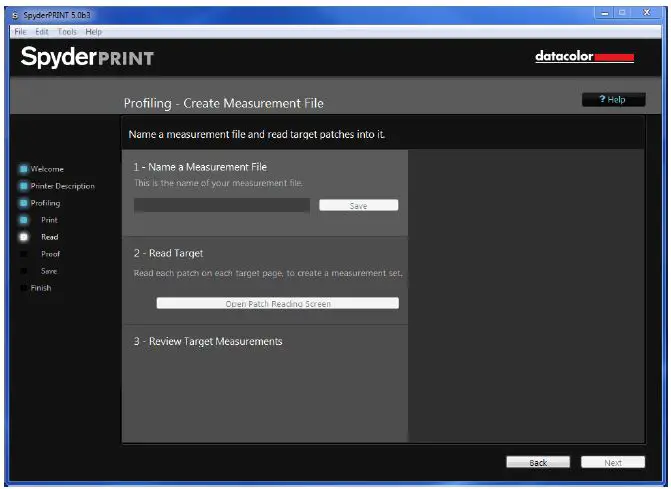Open the Tools menu

pos(67,32)
